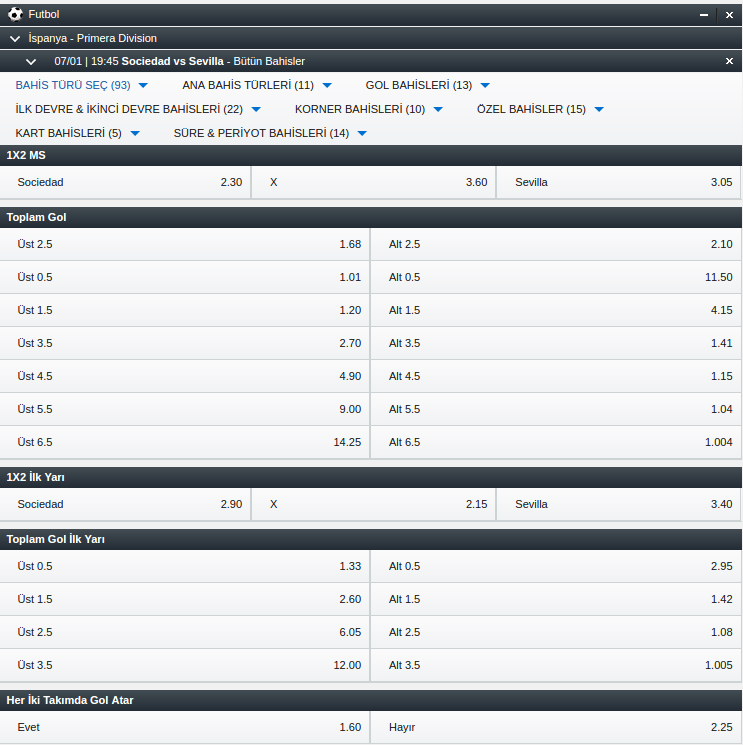This screenshot has height=745, width=743.
Task: Open SÜRE & PERİYOT BAHİSLERİ (14) dropdown
Action: click(x=270, y=133)
